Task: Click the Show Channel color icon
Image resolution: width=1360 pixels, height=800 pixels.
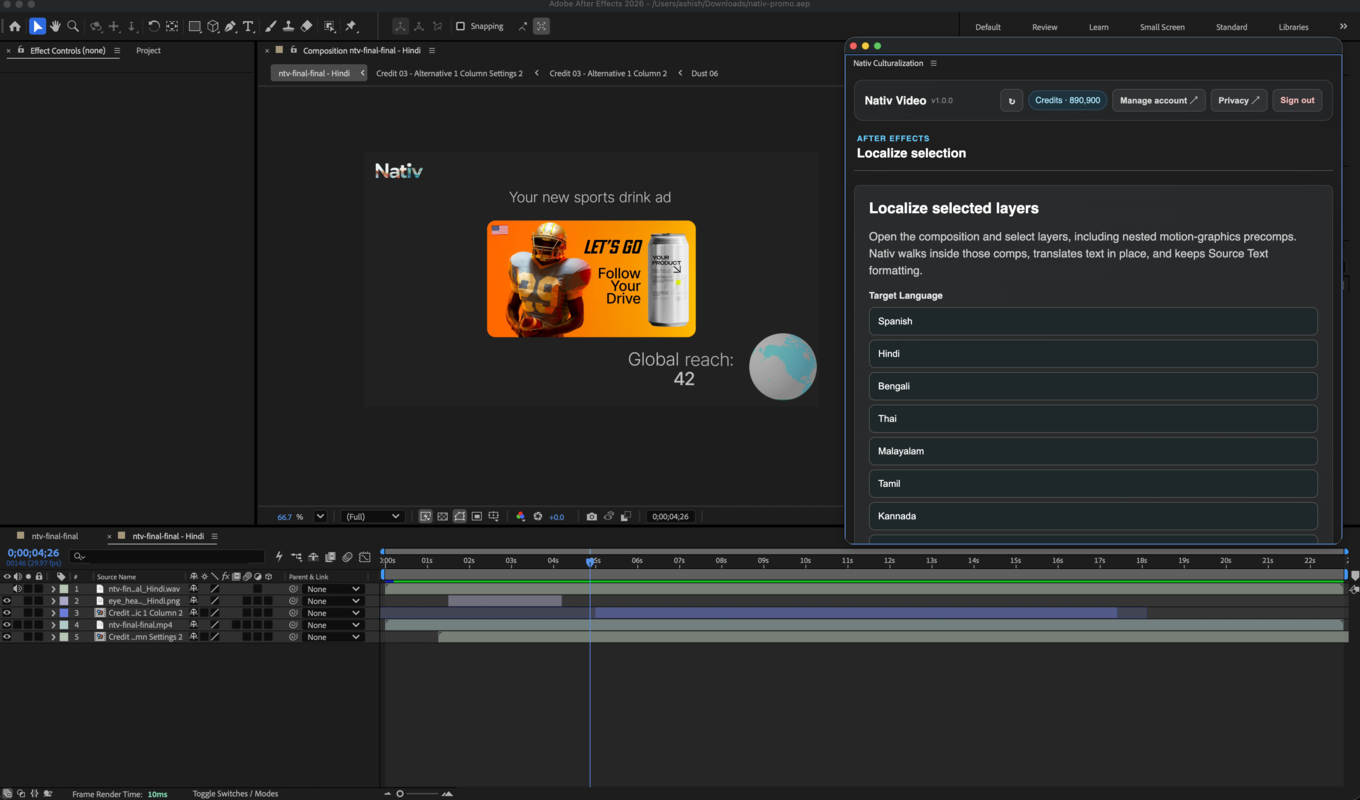Action: click(520, 517)
